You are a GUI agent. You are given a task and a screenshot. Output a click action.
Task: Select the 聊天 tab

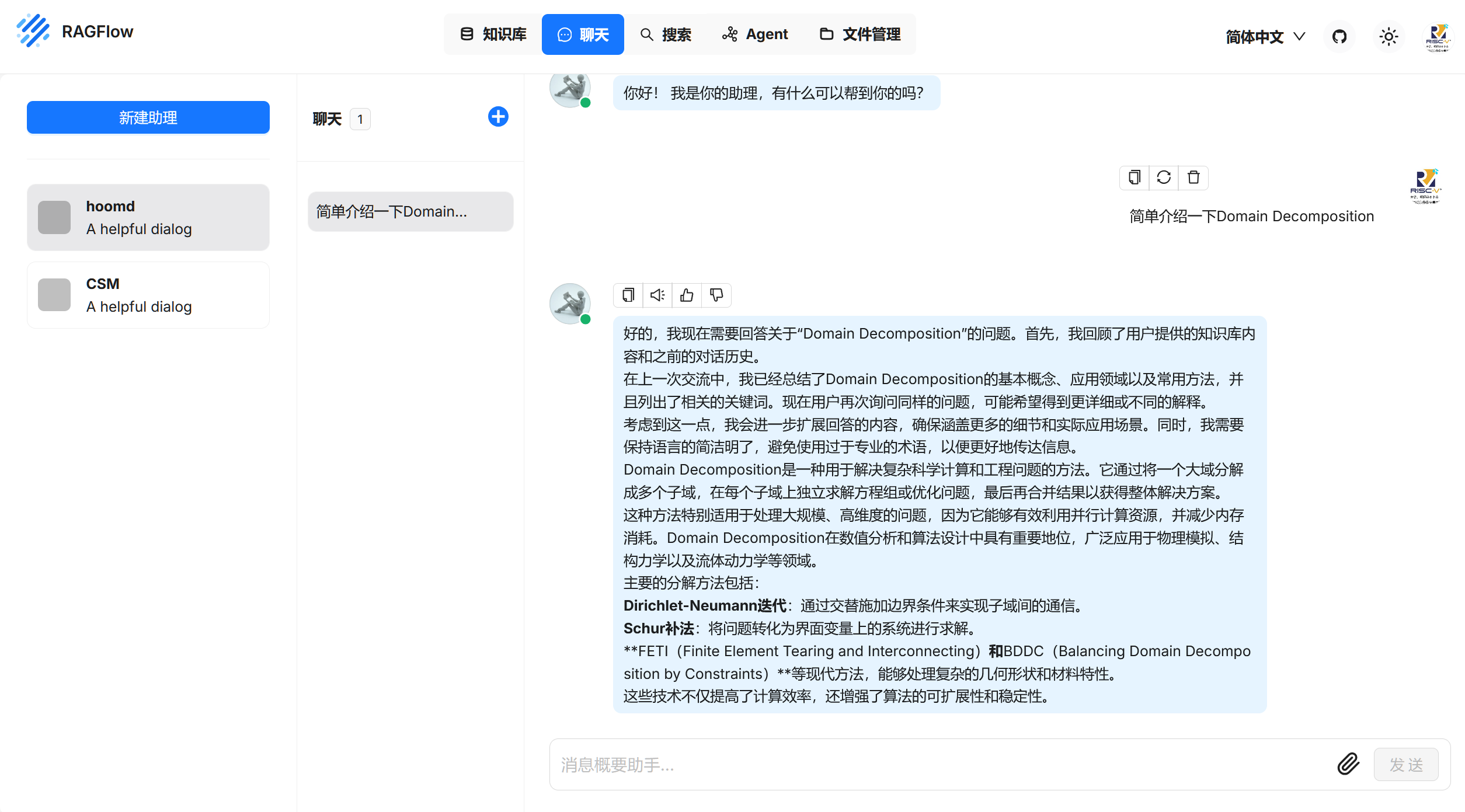[583, 34]
